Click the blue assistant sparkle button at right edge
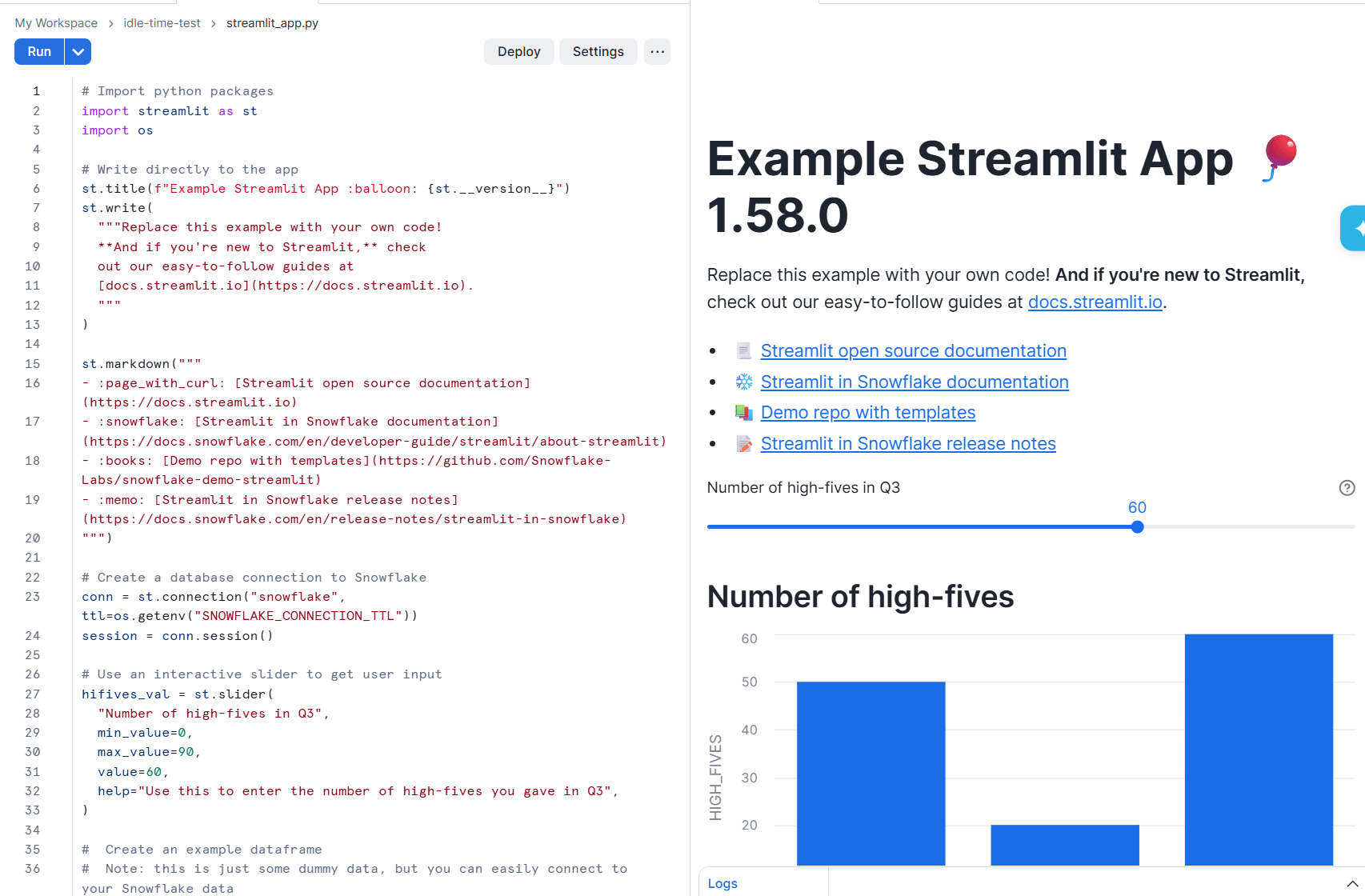The width and height of the screenshot is (1365, 896). pyautogui.click(x=1354, y=229)
